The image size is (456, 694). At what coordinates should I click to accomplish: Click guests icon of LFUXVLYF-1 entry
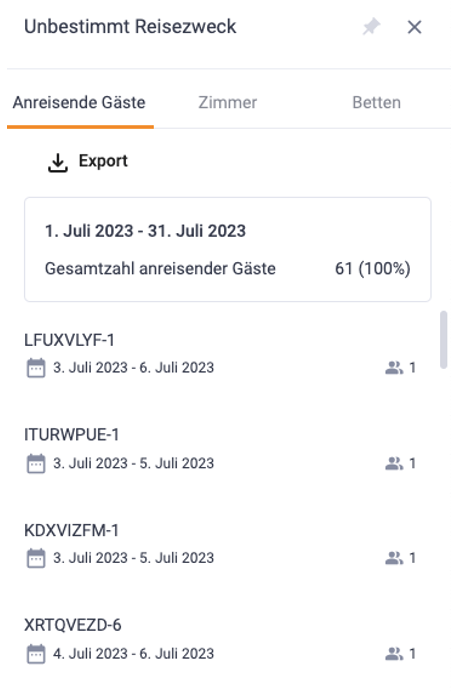click(394, 368)
